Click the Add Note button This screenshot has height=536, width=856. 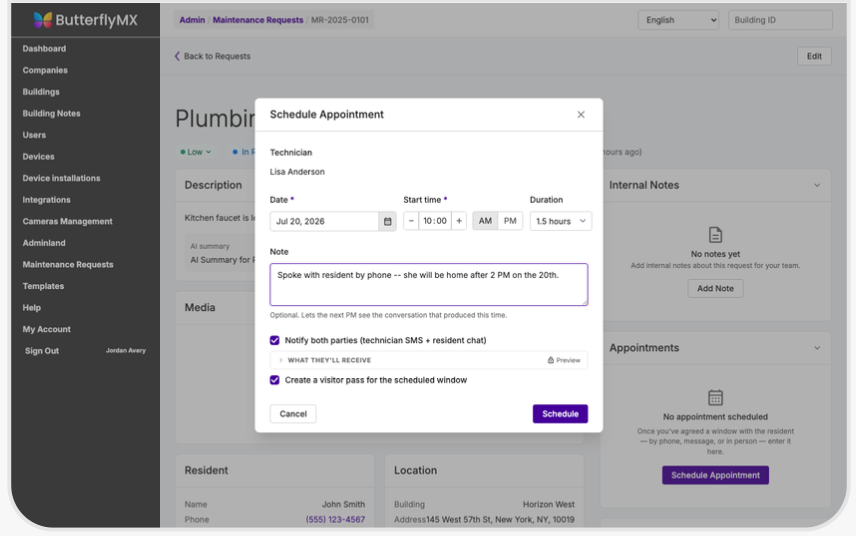715,288
